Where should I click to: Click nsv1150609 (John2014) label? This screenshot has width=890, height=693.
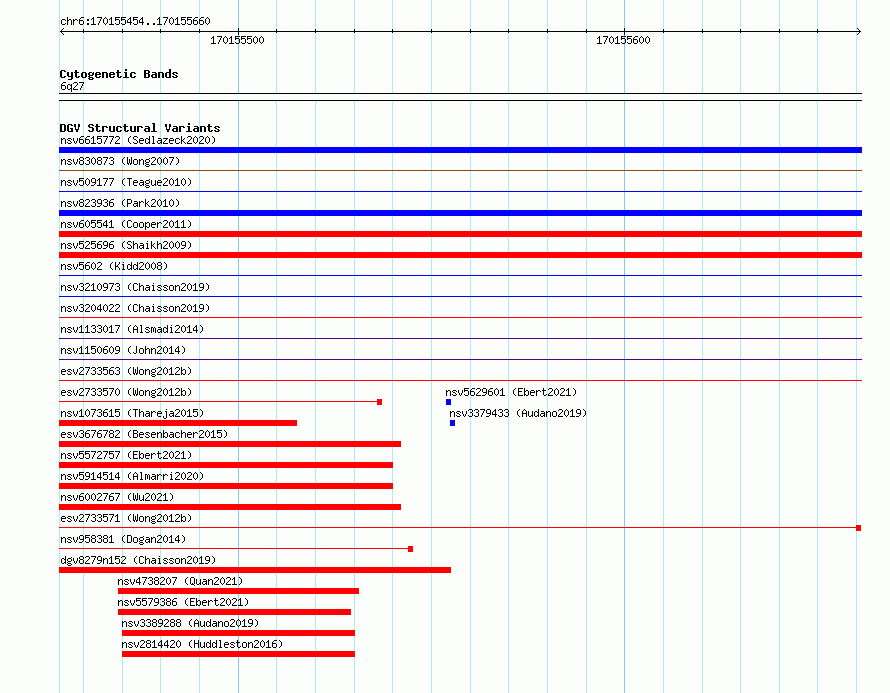point(123,350)
